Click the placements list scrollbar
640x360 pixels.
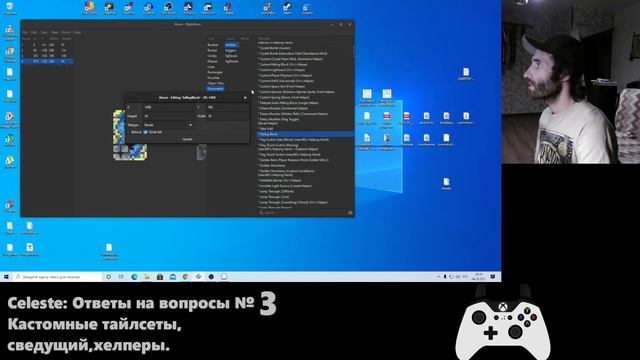(353, 51)
